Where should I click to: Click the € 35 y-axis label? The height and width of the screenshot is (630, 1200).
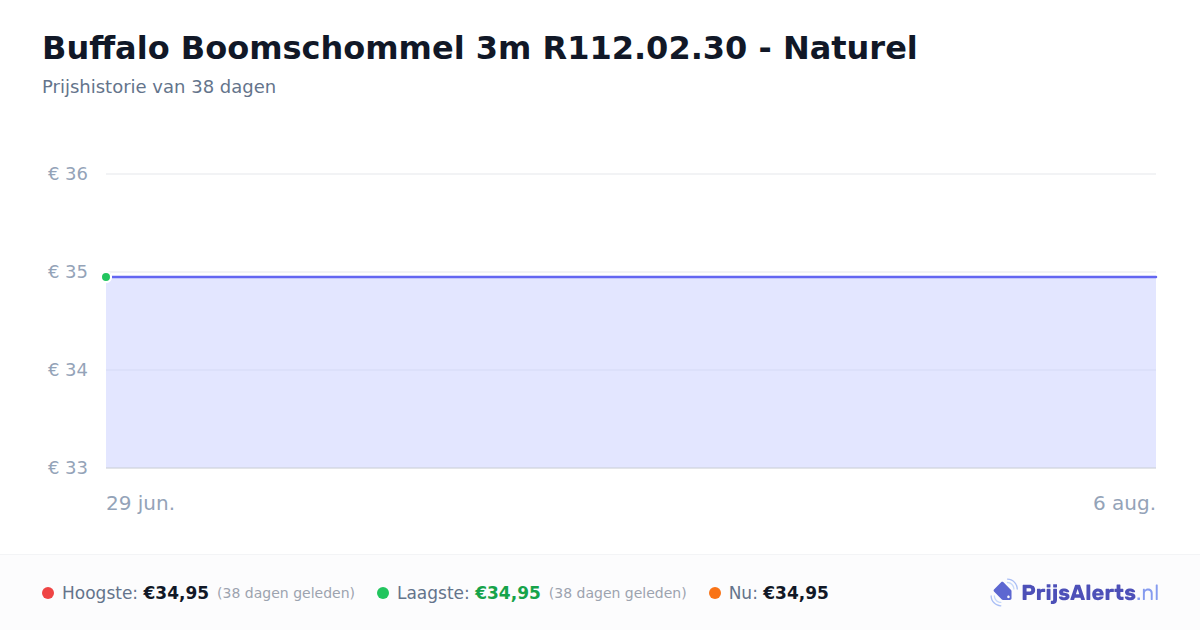(68, 272)
